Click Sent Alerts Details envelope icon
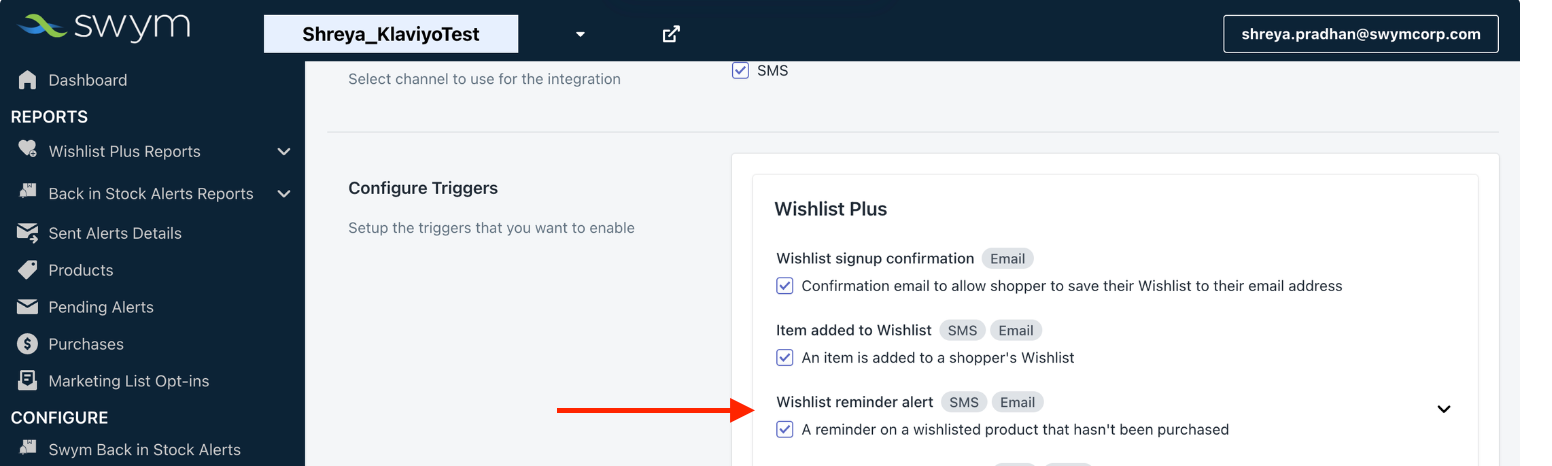The width and height of the screenshot is (1552, 466). [27, 233]
